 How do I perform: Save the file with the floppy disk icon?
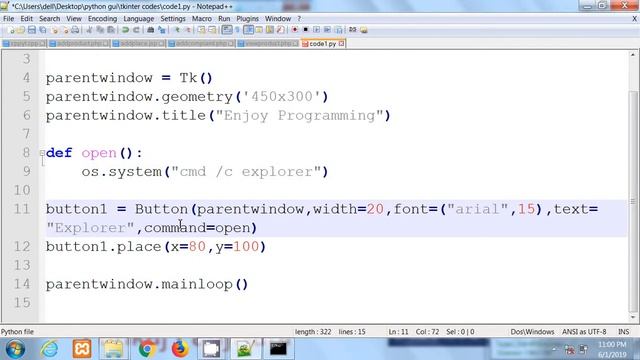(x=32, y=30)
